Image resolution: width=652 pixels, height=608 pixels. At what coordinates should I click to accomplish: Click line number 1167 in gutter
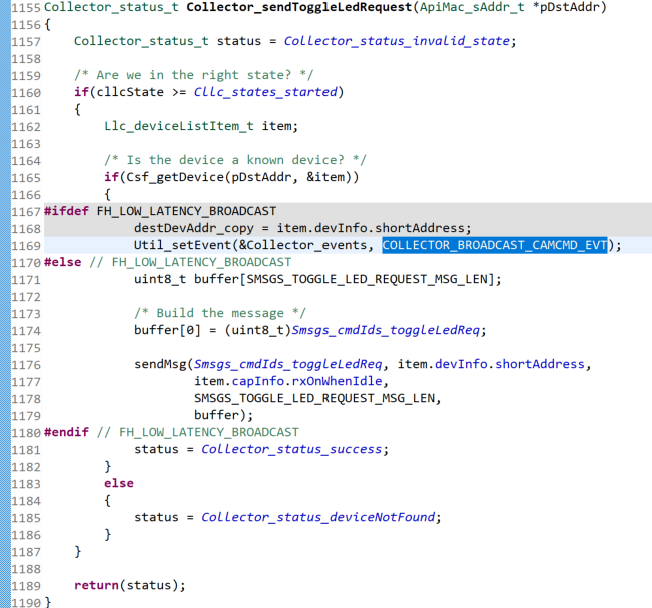click(x=26, y=212)
